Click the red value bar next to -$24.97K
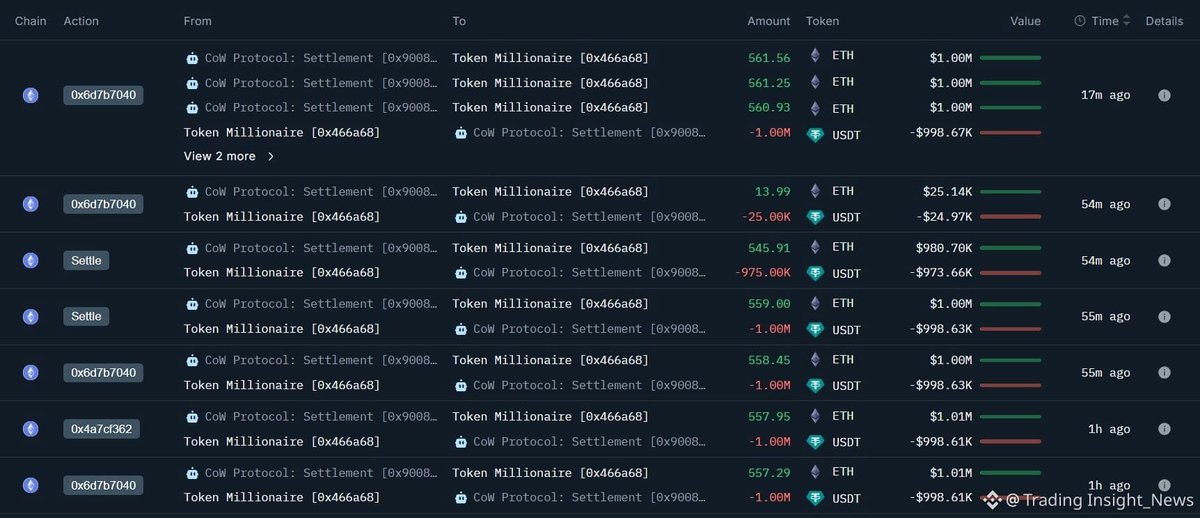 click(1010, 216)
